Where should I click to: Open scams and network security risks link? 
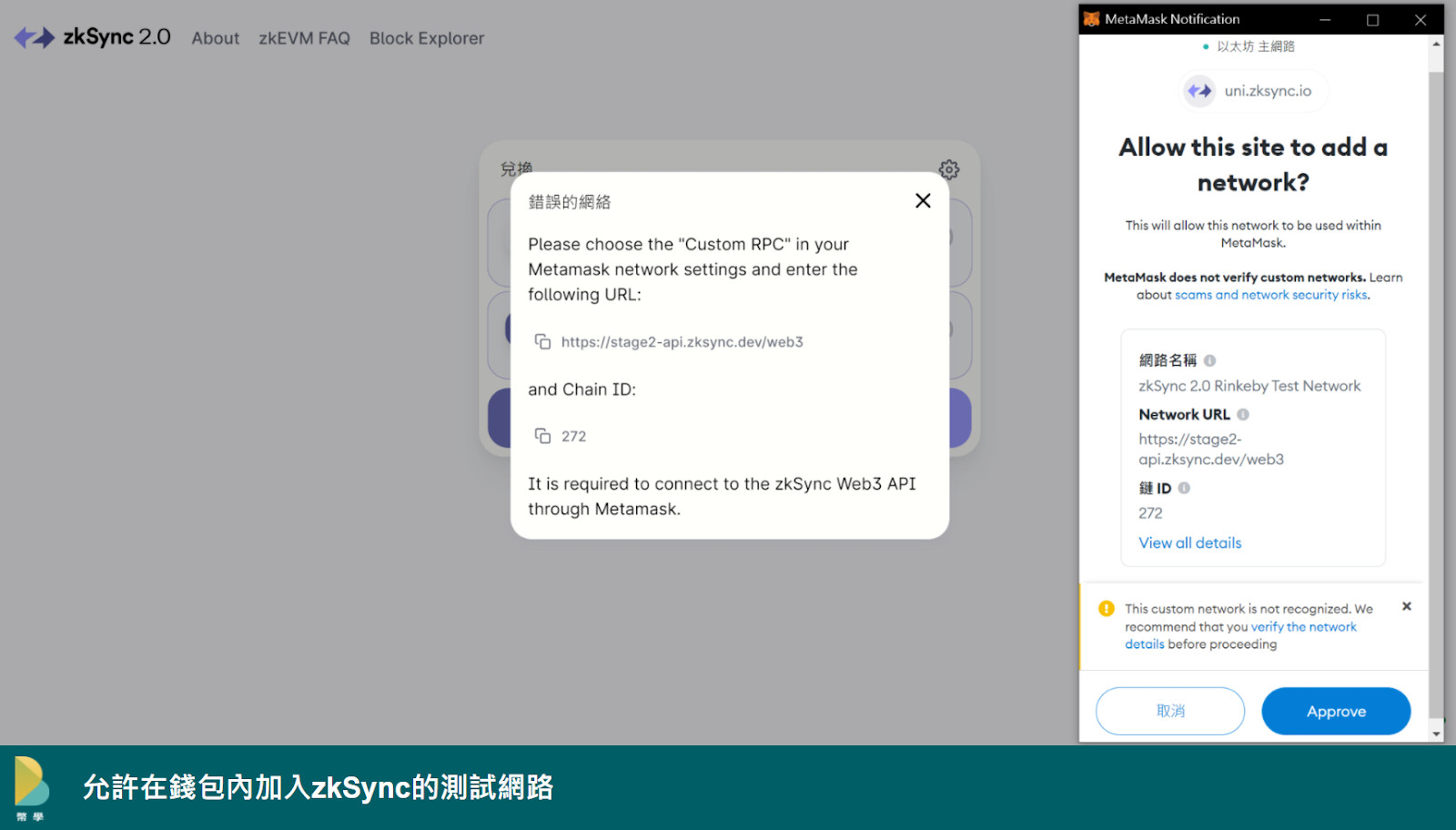point(1271,295)
